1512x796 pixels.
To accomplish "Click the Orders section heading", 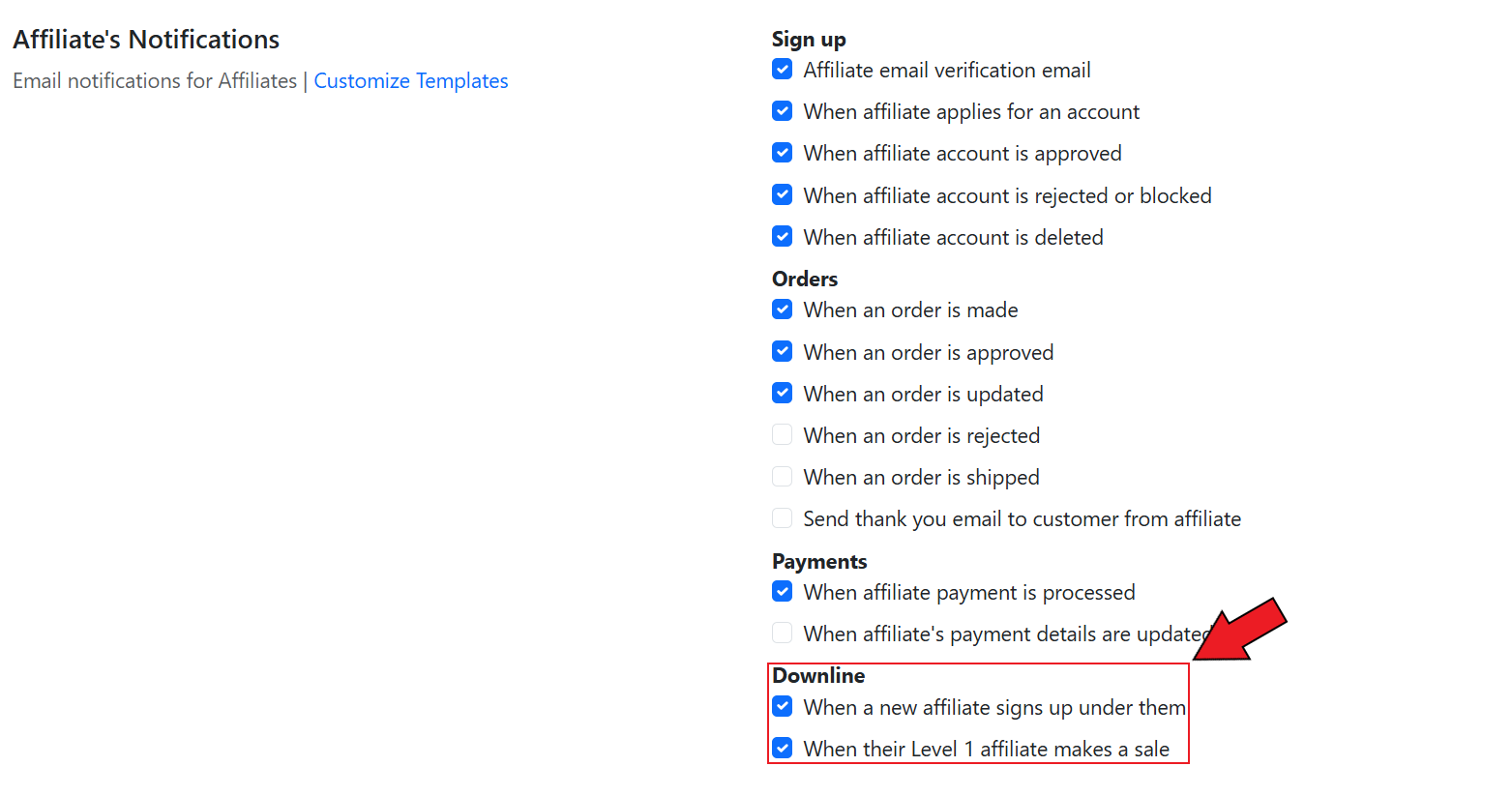I will click(x=805, y=280).
